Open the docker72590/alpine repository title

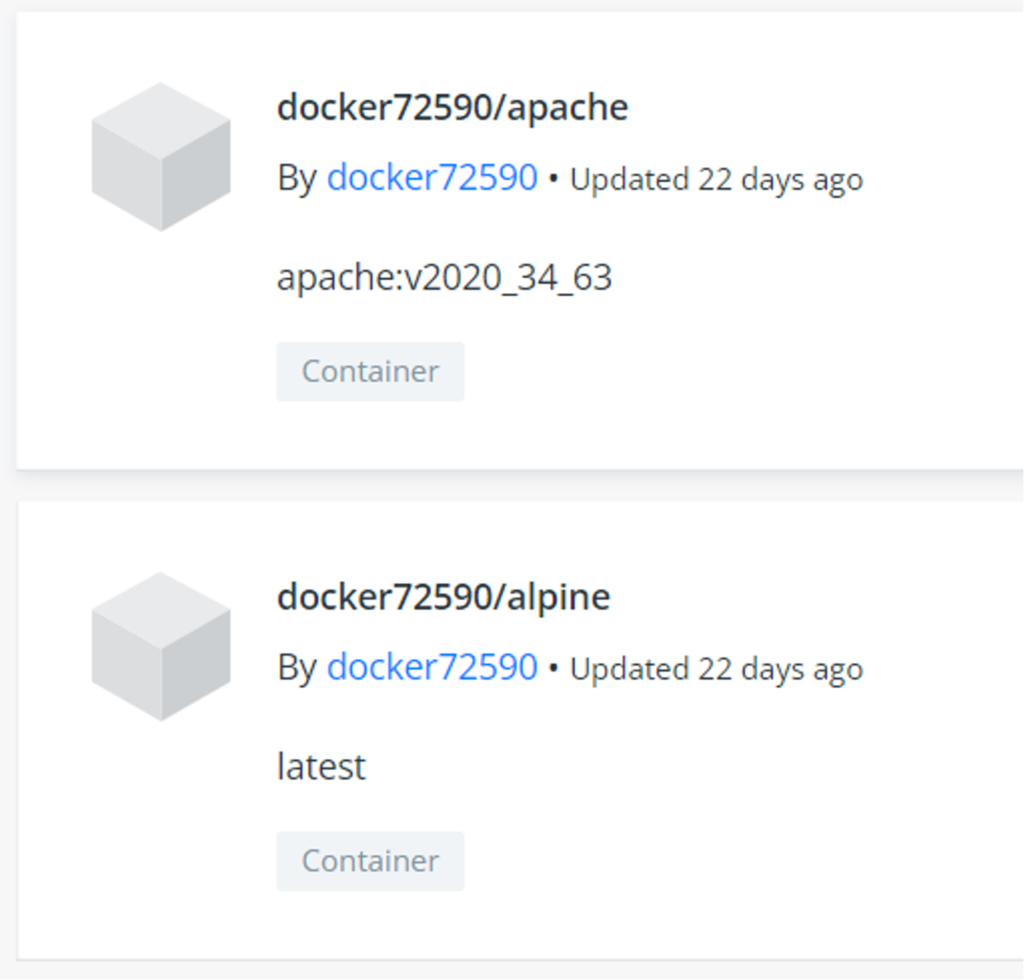pyautogui.click(x=443, y=597)
